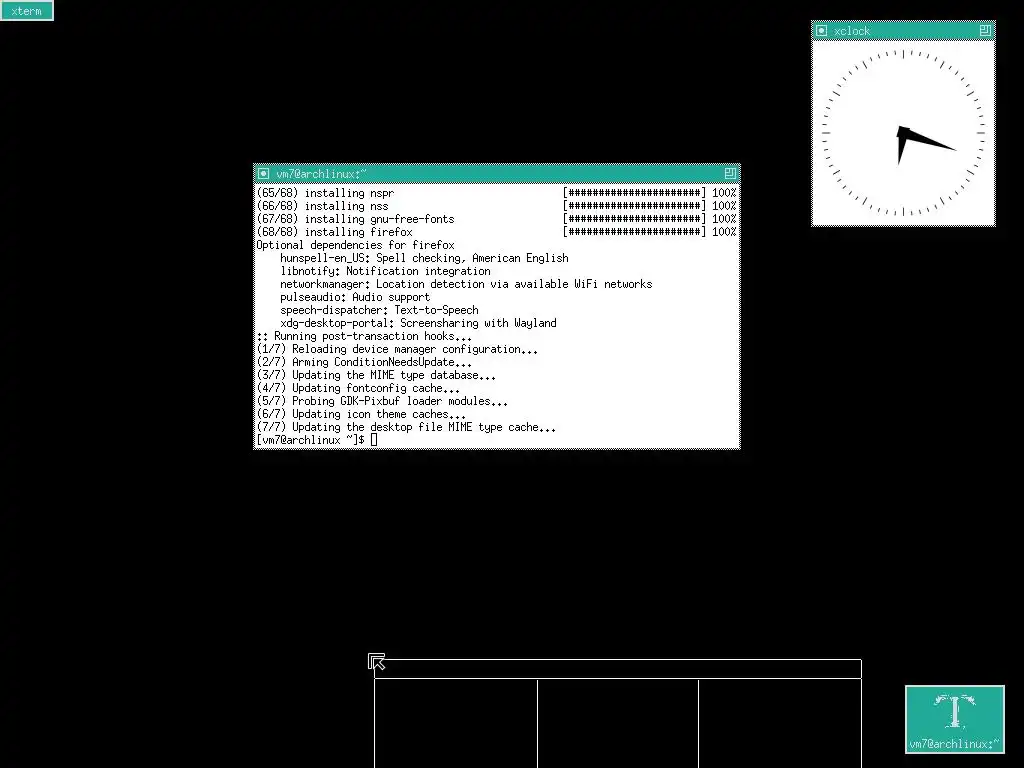Click '(5/7) Probing GDK-Pixbuf loader modules' line
Screen dimensions: 1024x768
point(382,402)
